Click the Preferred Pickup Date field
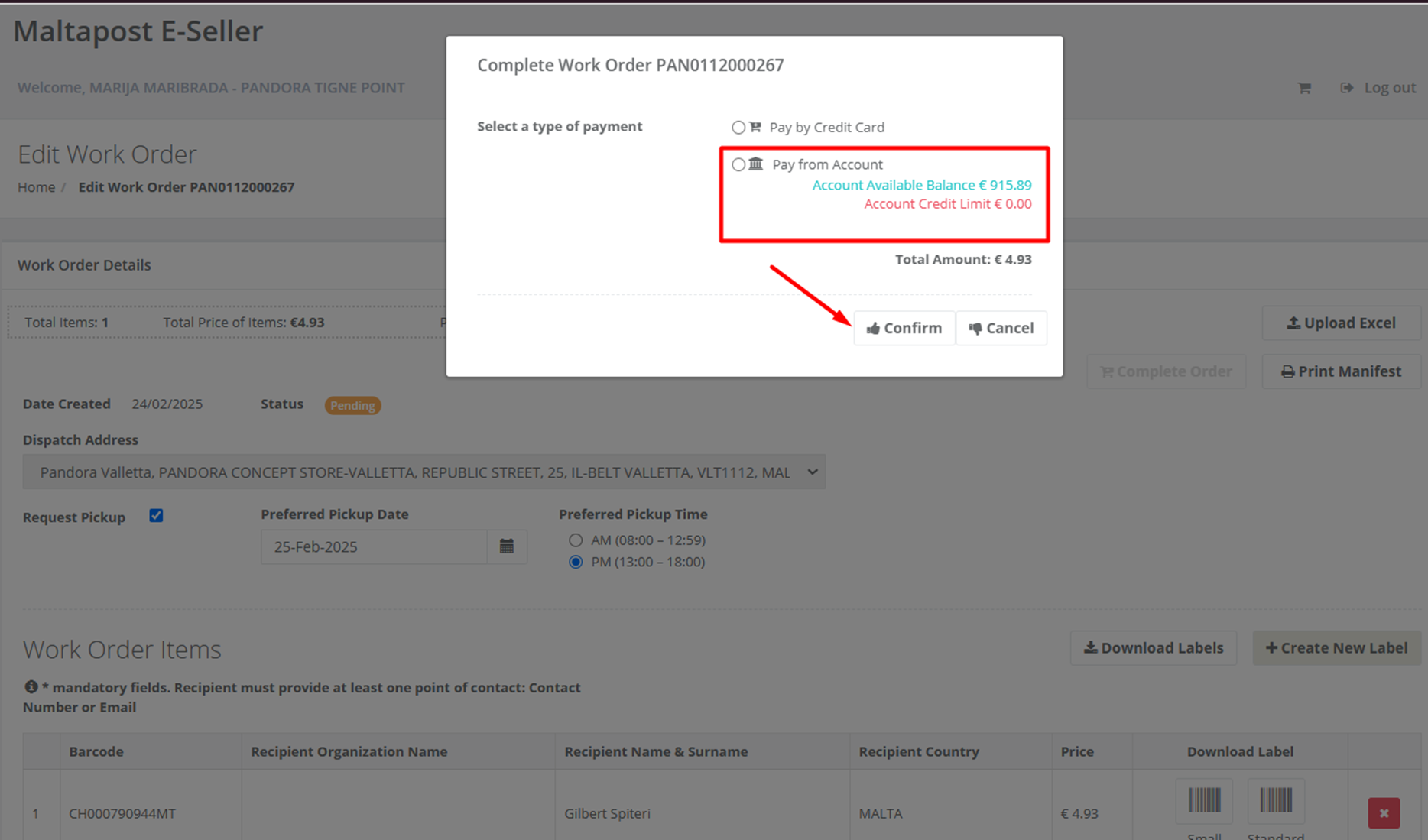 coord(374,546)
